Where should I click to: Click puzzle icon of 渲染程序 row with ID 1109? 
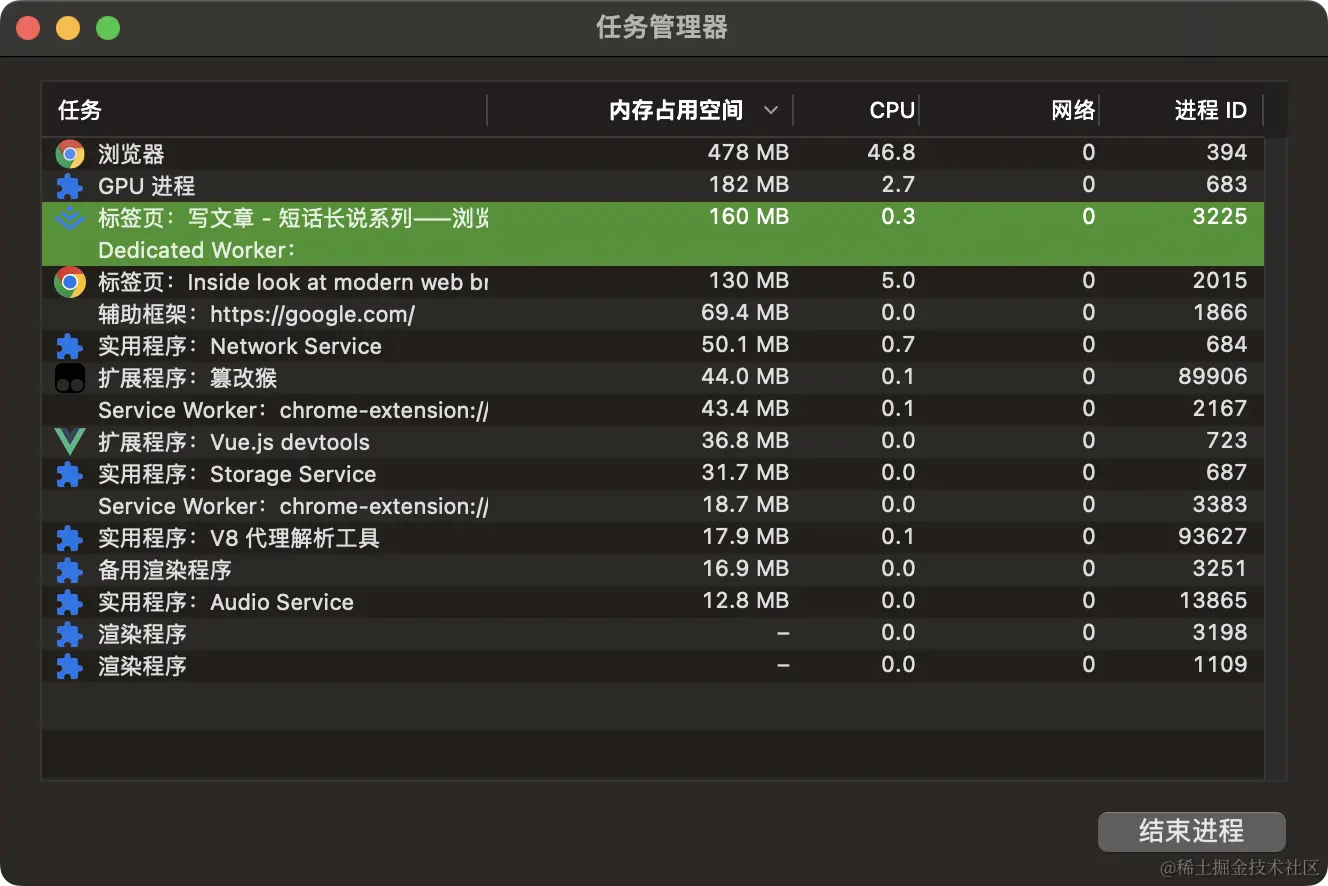69,666
